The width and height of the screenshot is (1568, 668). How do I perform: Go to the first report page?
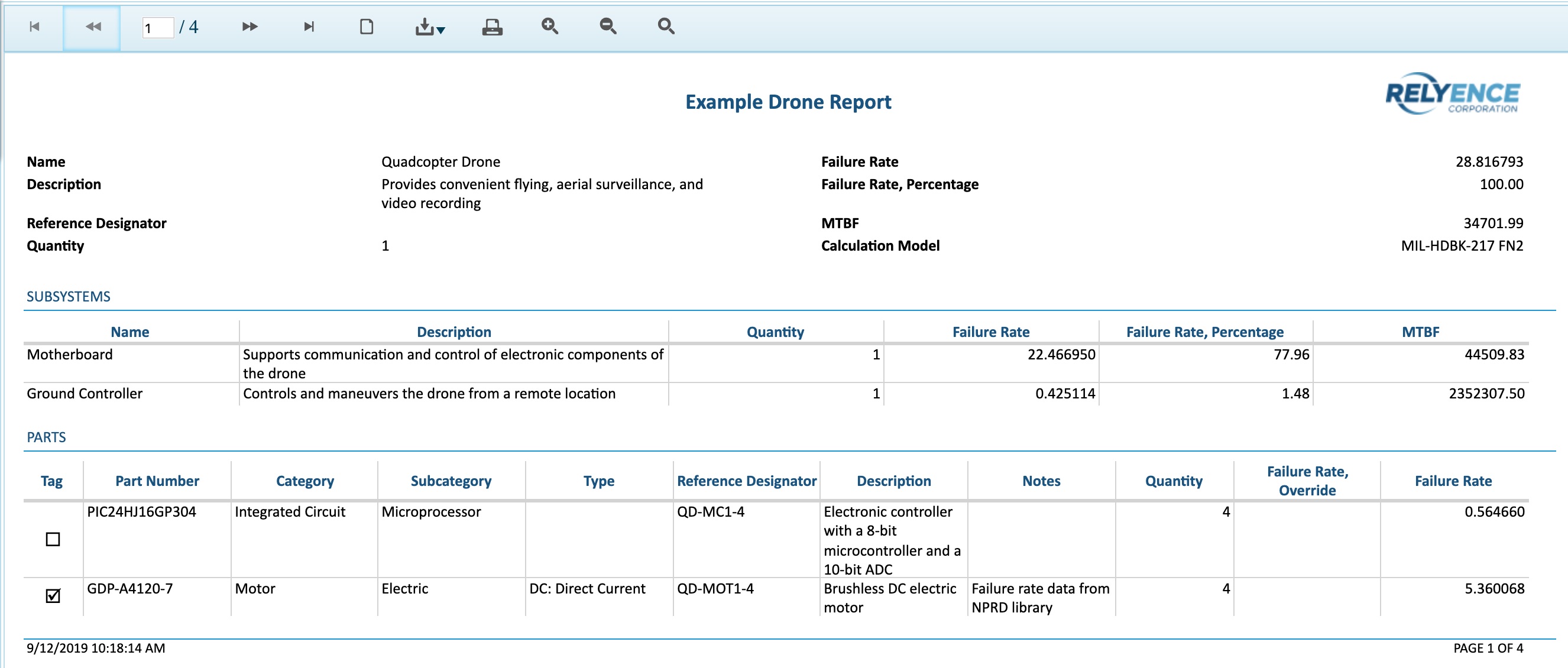(x=35, y=27)
